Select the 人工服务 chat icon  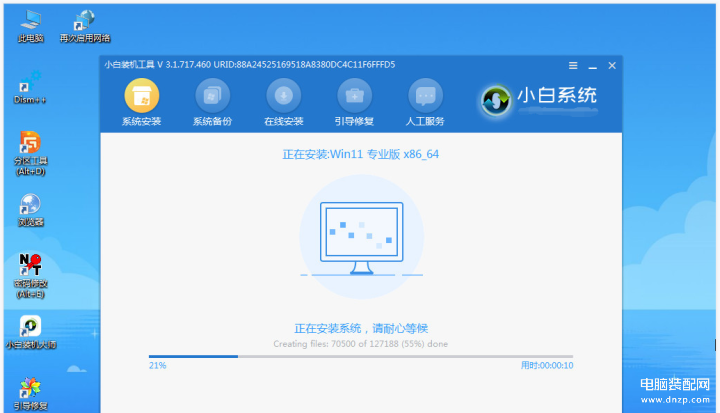[425, 102]
